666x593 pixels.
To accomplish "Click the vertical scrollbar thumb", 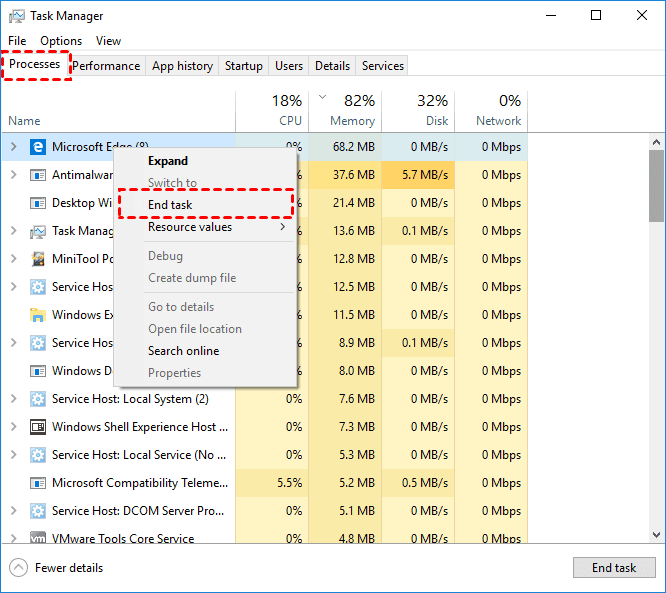I will [656, 186].
